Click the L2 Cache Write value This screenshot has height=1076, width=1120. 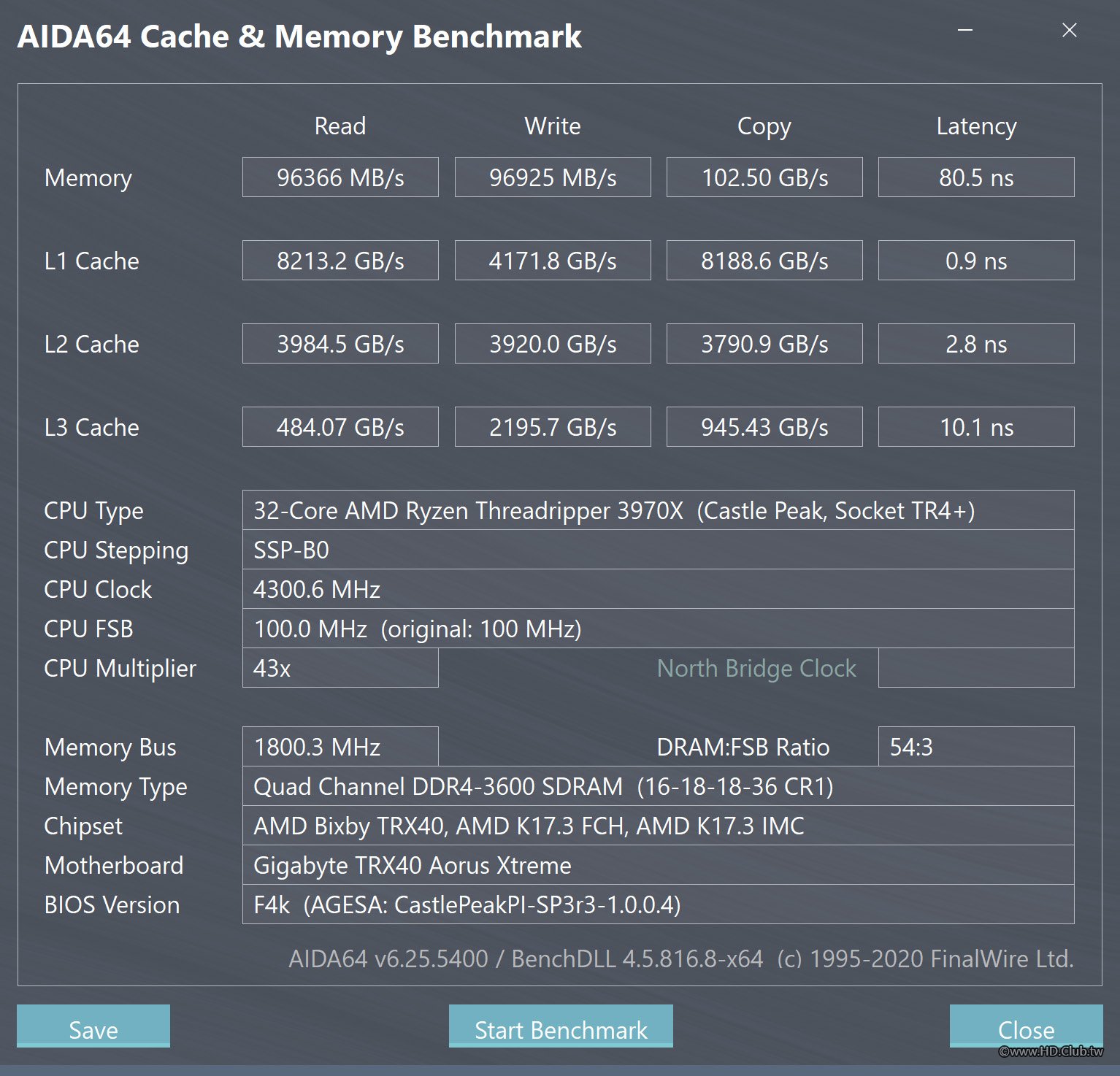[553, 344]
